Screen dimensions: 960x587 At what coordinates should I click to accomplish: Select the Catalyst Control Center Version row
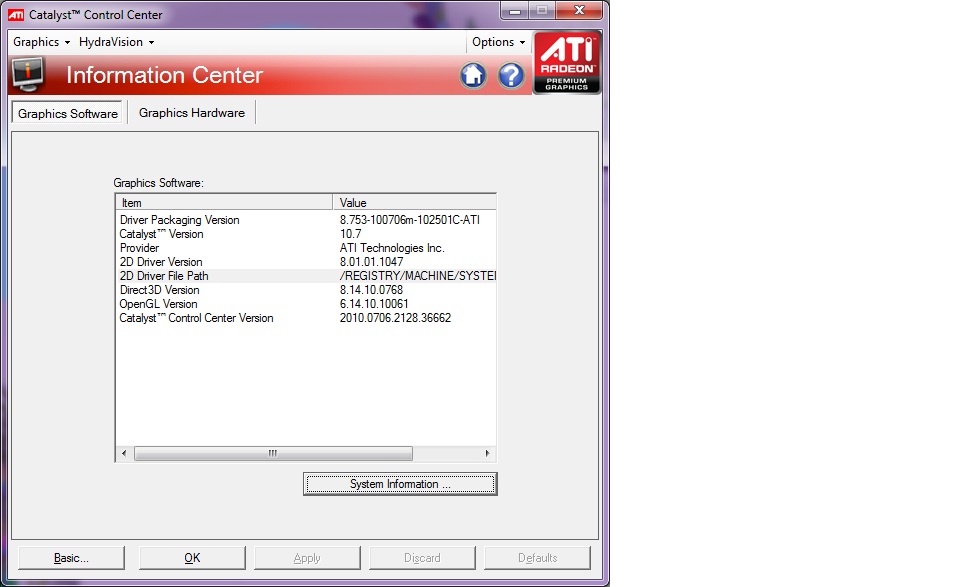[x=306, y=318]
